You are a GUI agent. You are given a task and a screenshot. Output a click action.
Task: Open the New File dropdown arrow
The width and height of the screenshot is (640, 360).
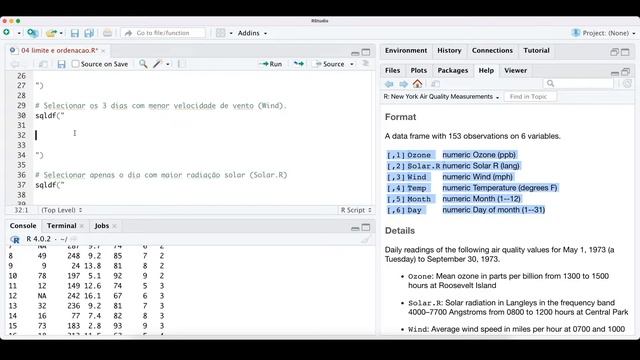(19, 33)
